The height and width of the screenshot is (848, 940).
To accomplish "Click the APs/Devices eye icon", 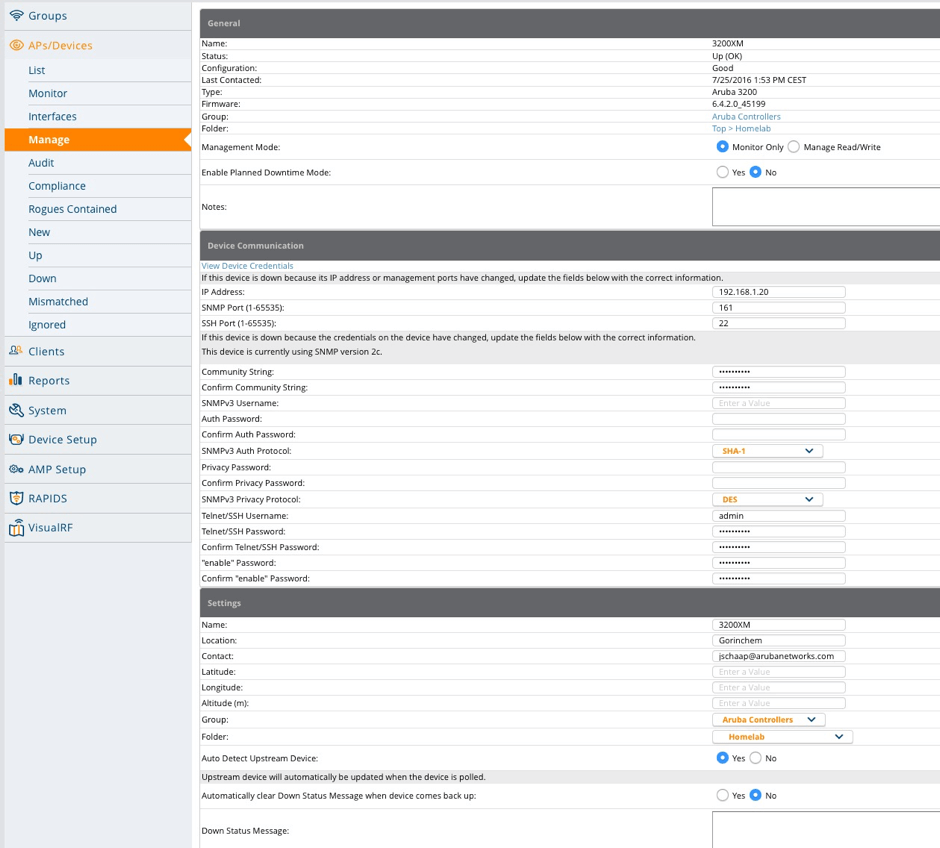I will click(16, 45).
